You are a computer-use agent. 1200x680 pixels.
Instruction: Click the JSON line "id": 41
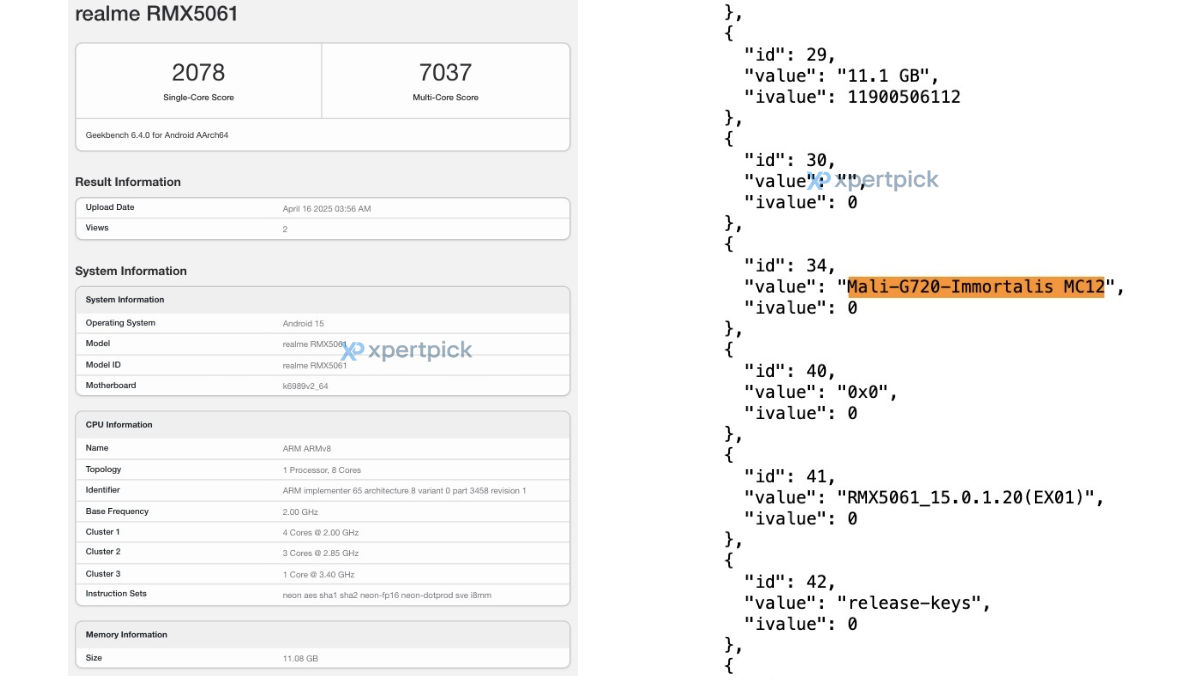pos(790,476)
